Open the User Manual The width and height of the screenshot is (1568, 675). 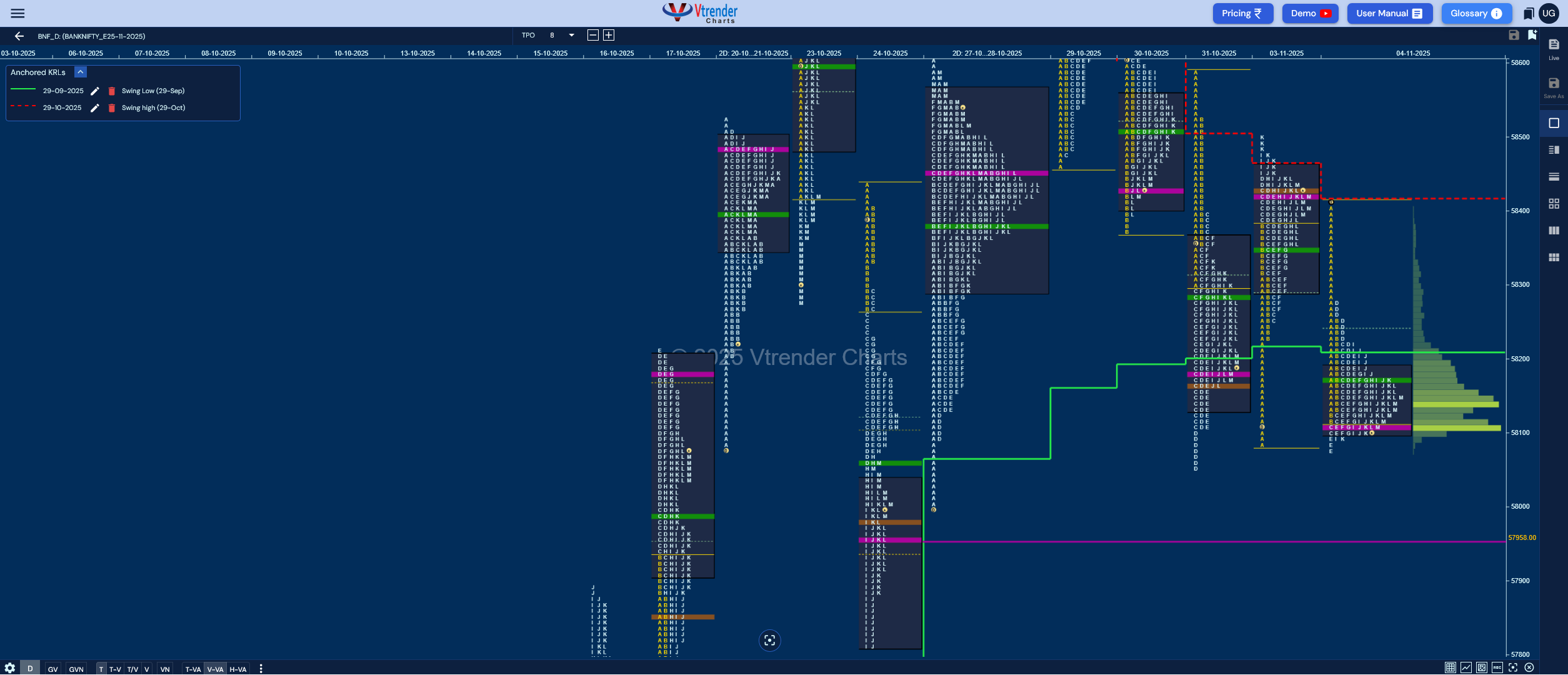tap(1389, 12)
